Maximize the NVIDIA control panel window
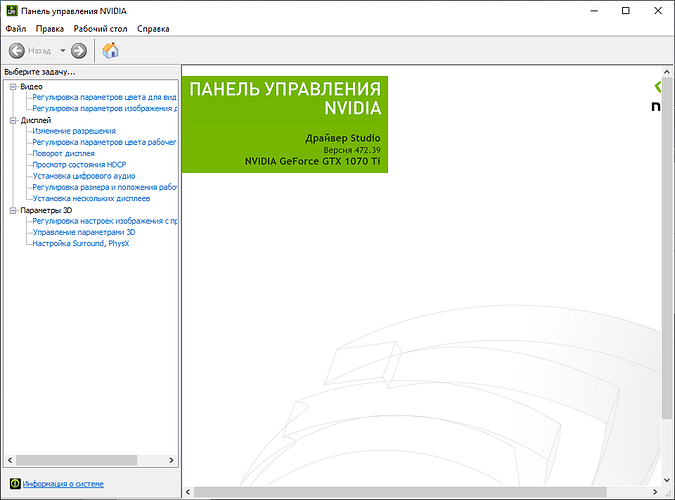 coord(626,11)
